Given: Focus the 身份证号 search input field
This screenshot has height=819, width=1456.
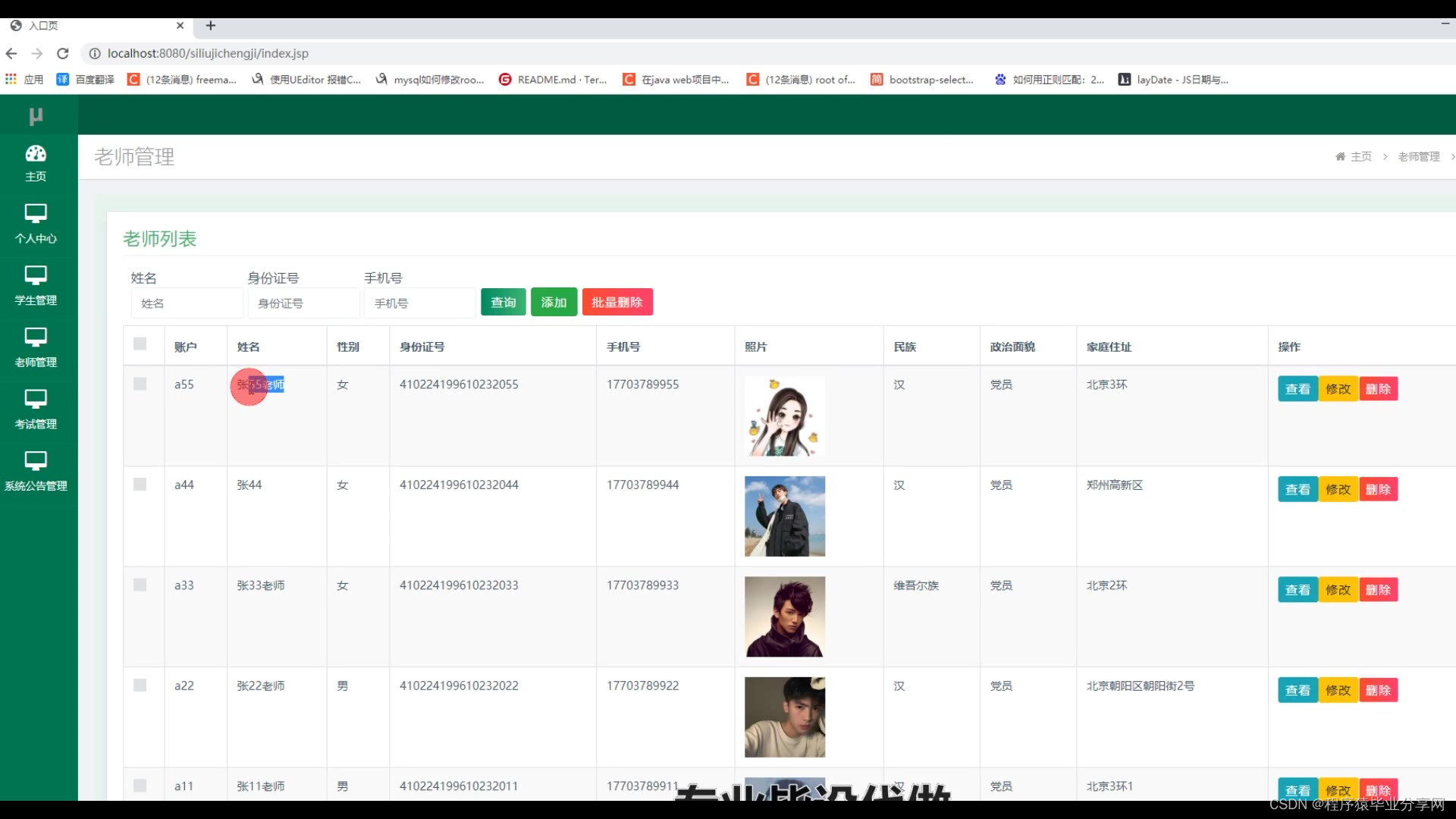Looking at the screenshot, I should (303, 303).
